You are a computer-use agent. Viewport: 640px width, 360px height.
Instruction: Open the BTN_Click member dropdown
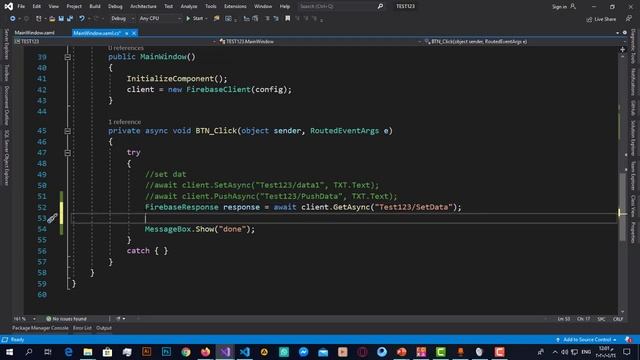524,42
